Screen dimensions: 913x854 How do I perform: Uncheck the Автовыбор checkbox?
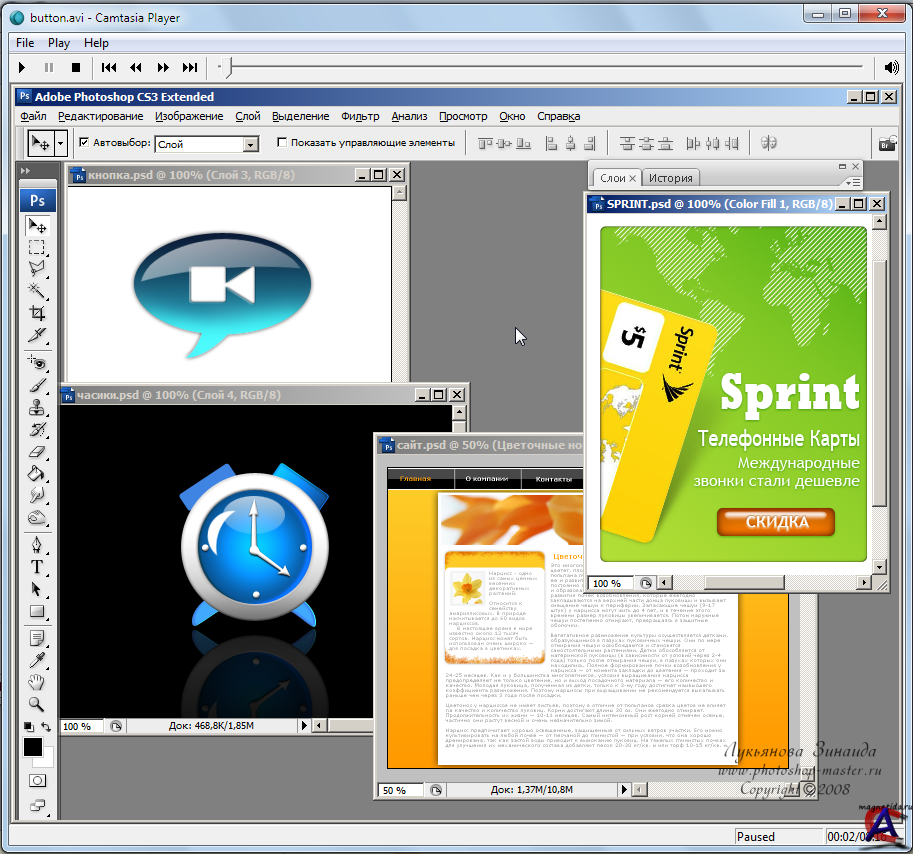pos(84,143)
